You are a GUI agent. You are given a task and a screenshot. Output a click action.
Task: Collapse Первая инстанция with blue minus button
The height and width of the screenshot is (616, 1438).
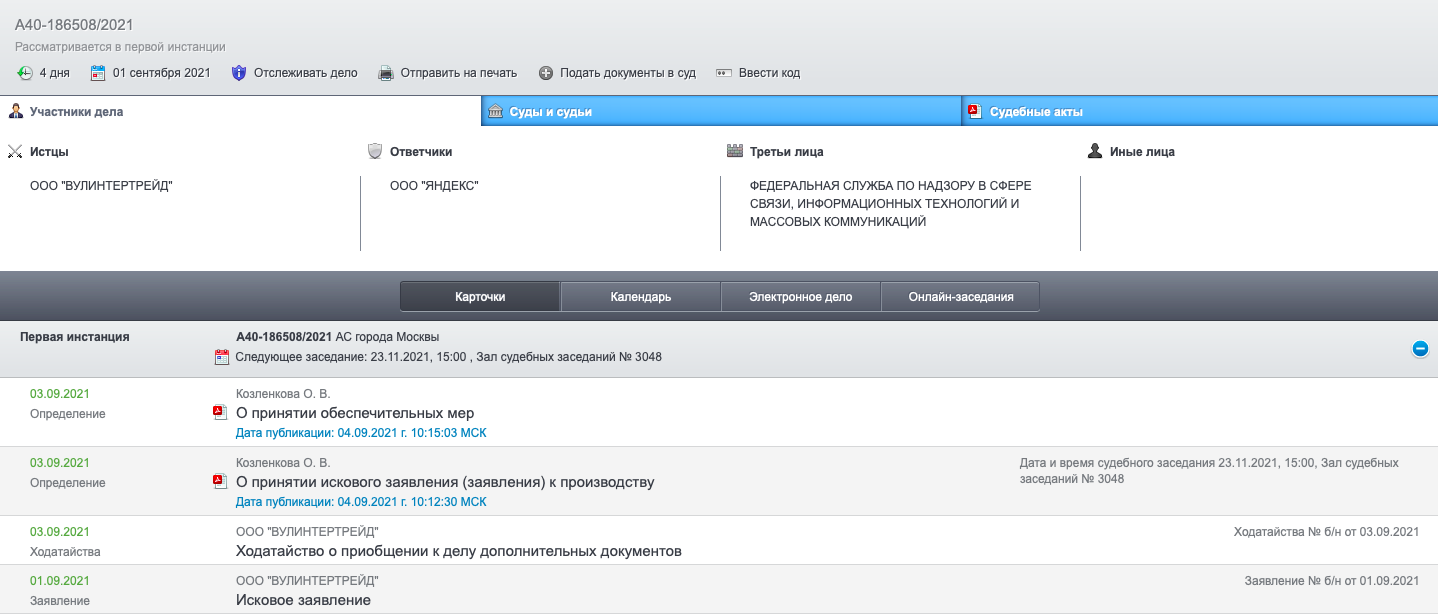tap(1420, 349)
